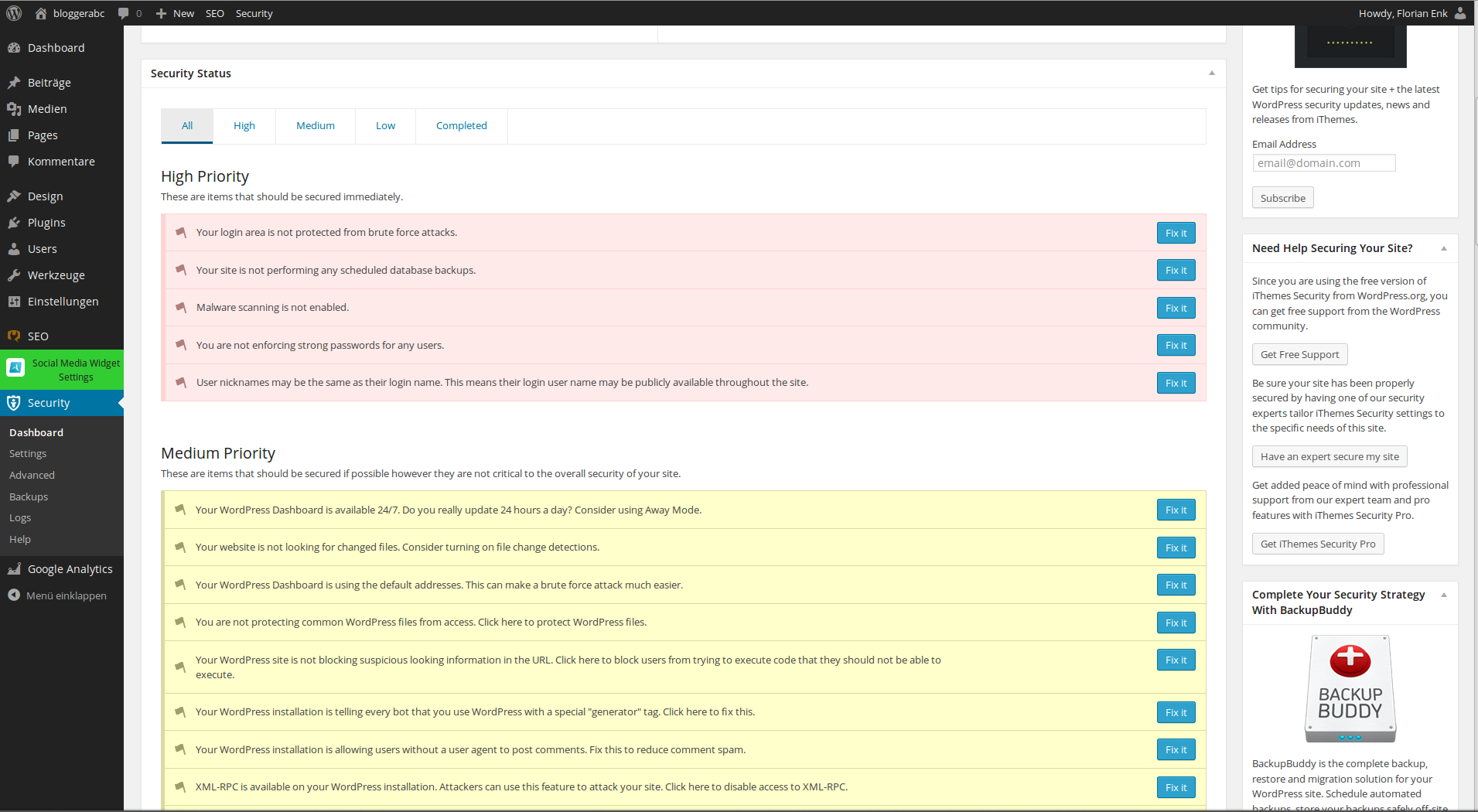Fix default dashboard addresses item
Screen dimensions: 1478x812
pyautogui.click(x=1176, y=585)
